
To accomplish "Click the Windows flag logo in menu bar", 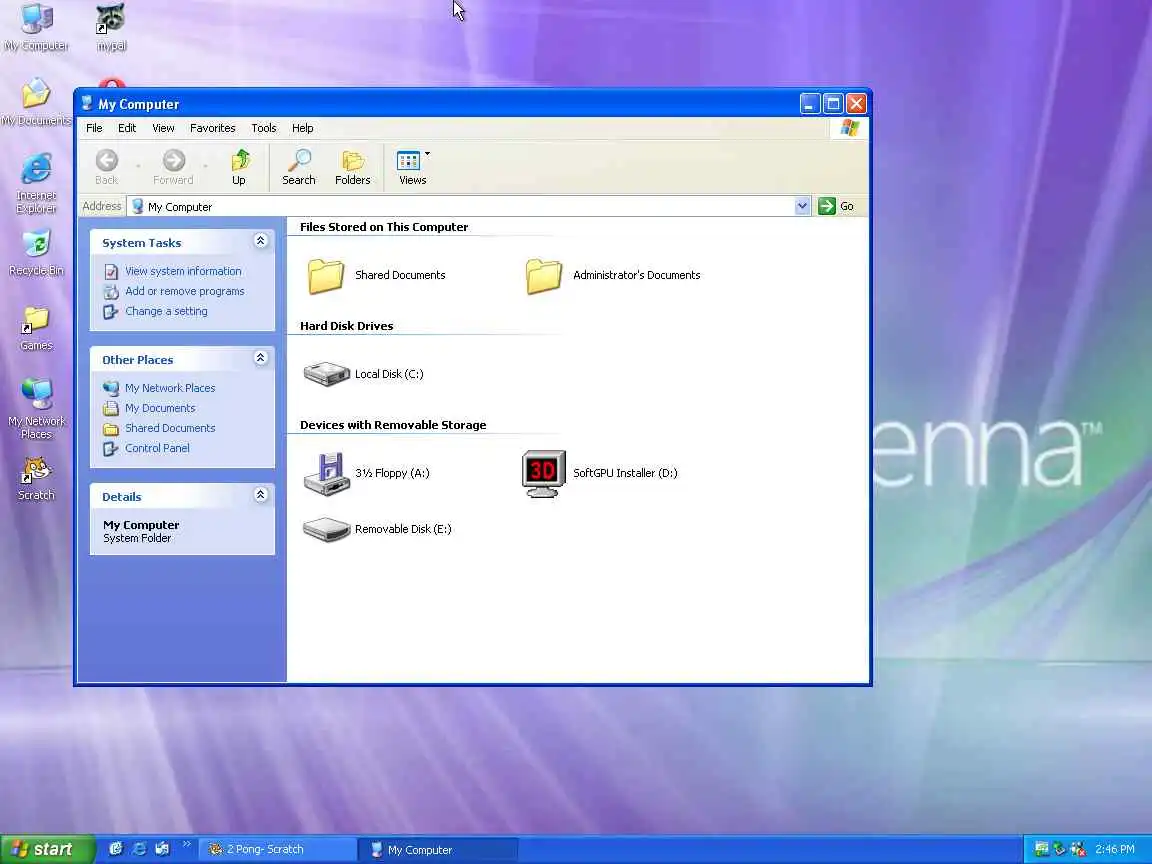I will (849, 128).
